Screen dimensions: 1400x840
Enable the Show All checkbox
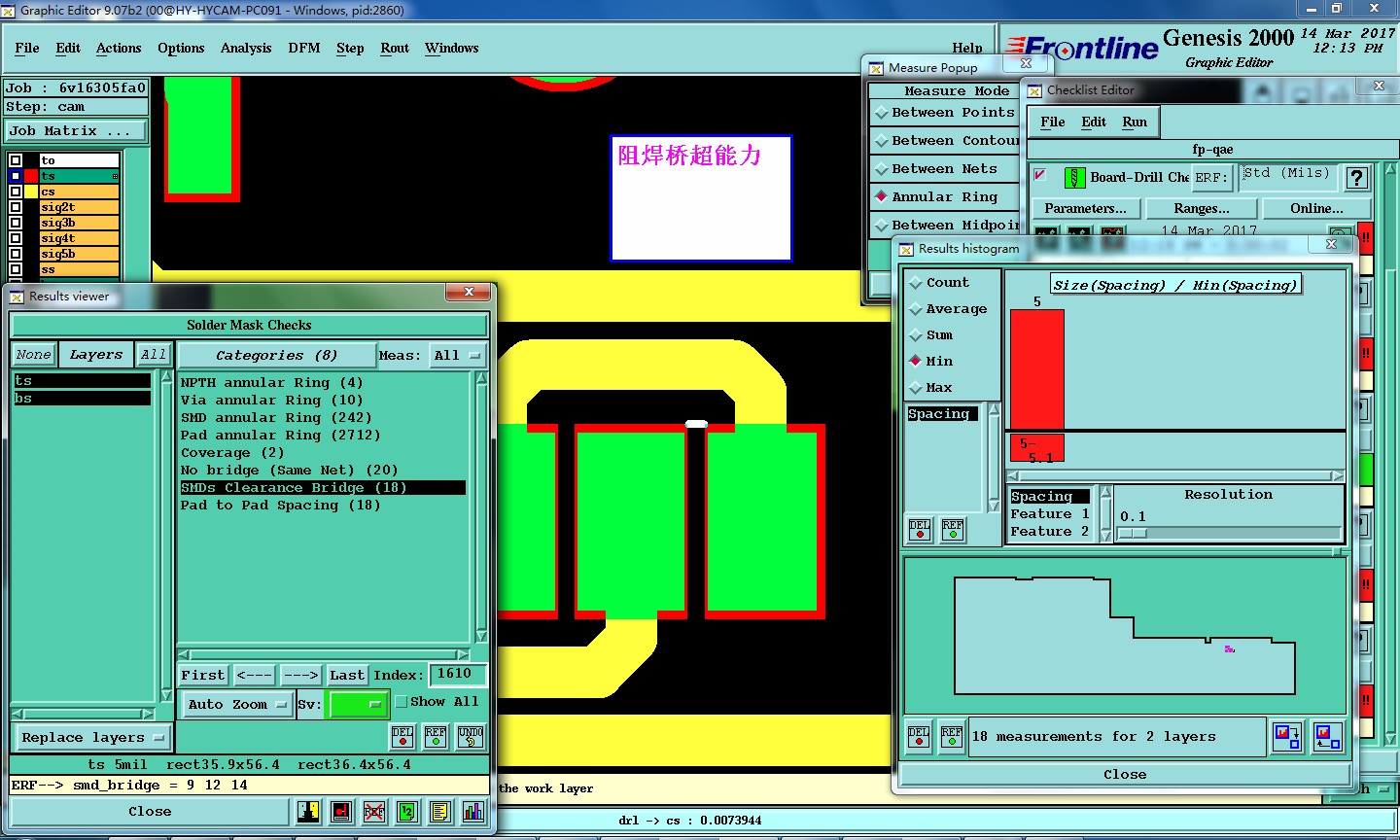point(402,701)
